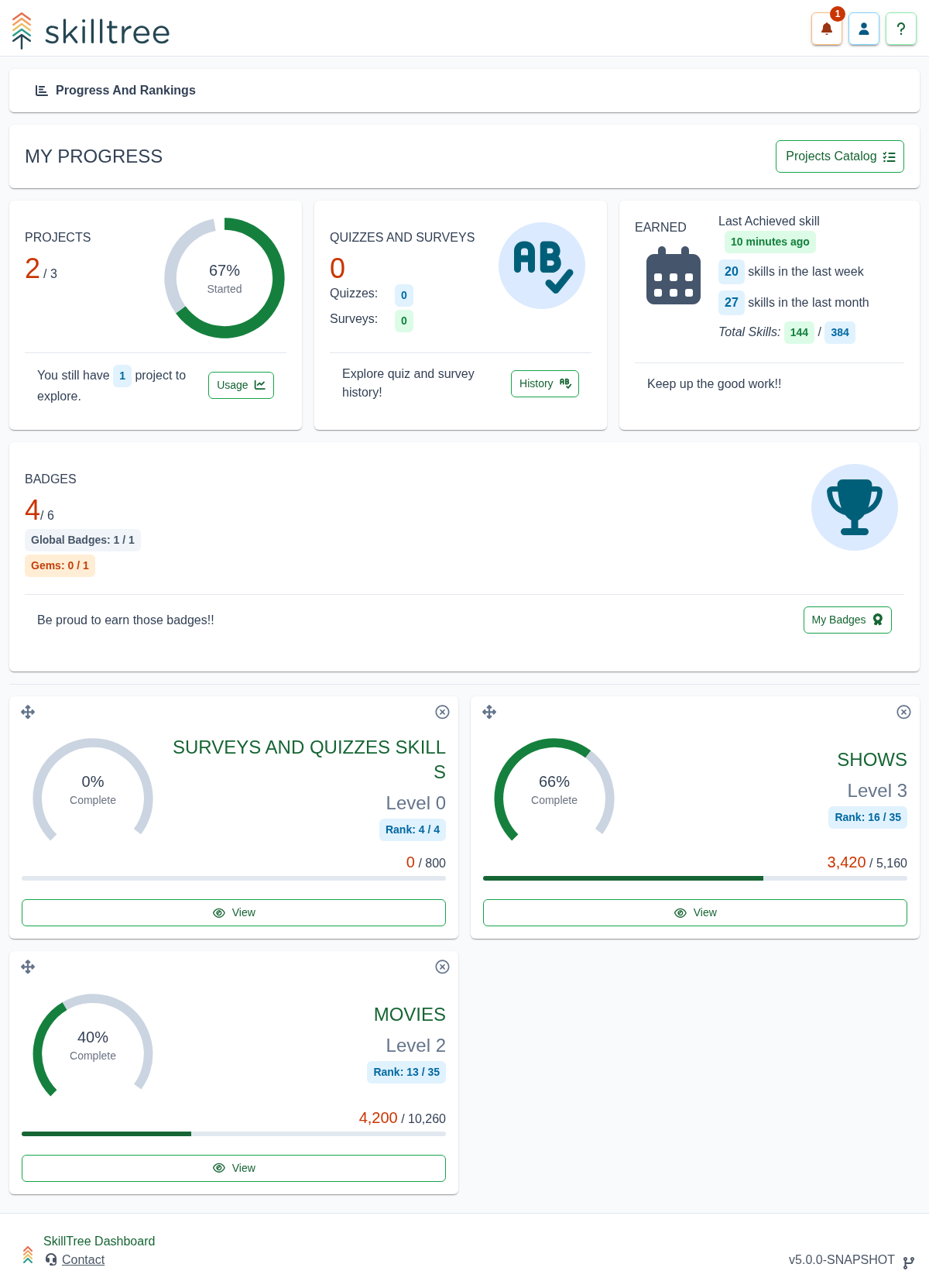Click the Surveys count 0 badge
Screen dimensions: 929x1288
click(404, 321)
